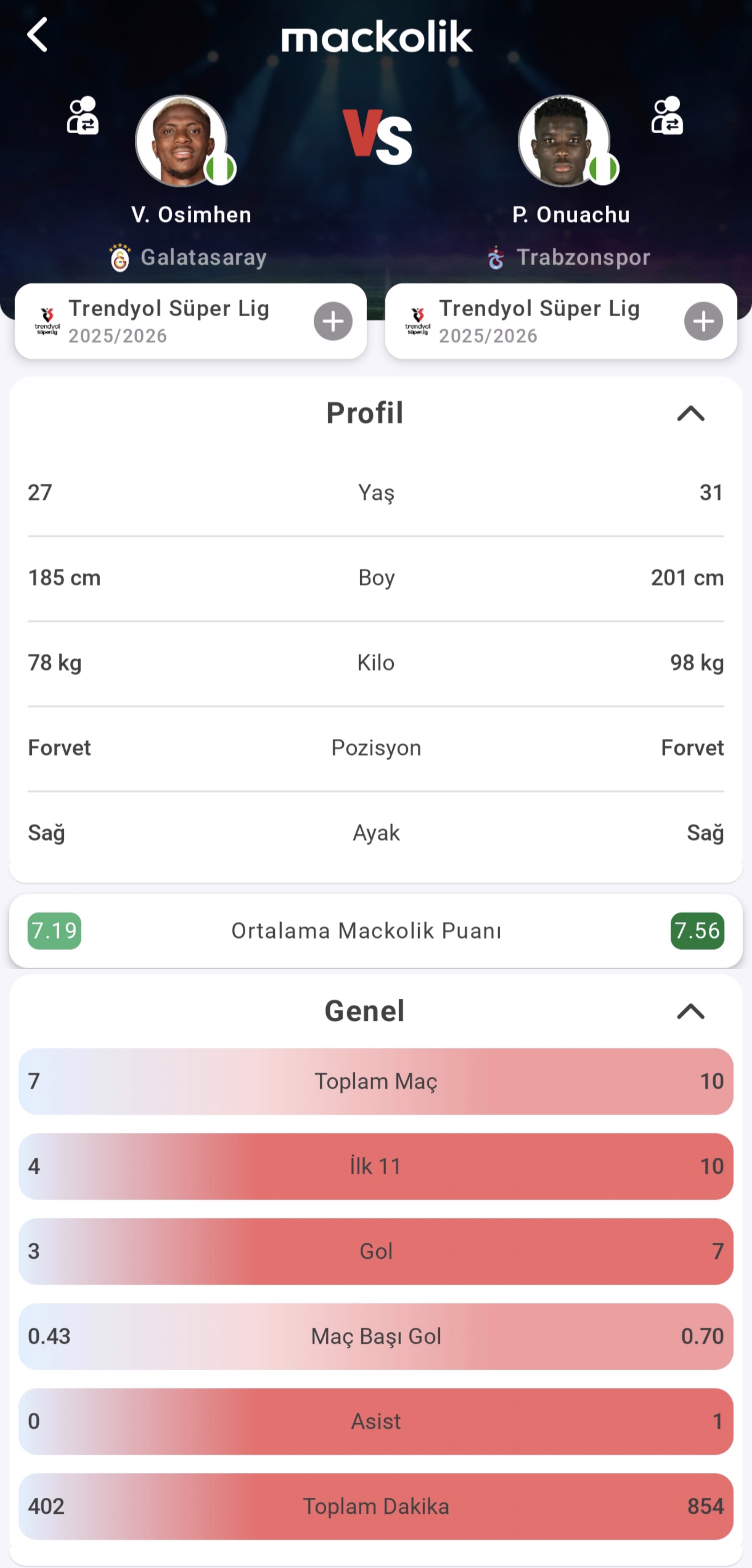752x1568 pixels.
Task: Tap the Galatasaray team name
Action: (x=203, y=258)
